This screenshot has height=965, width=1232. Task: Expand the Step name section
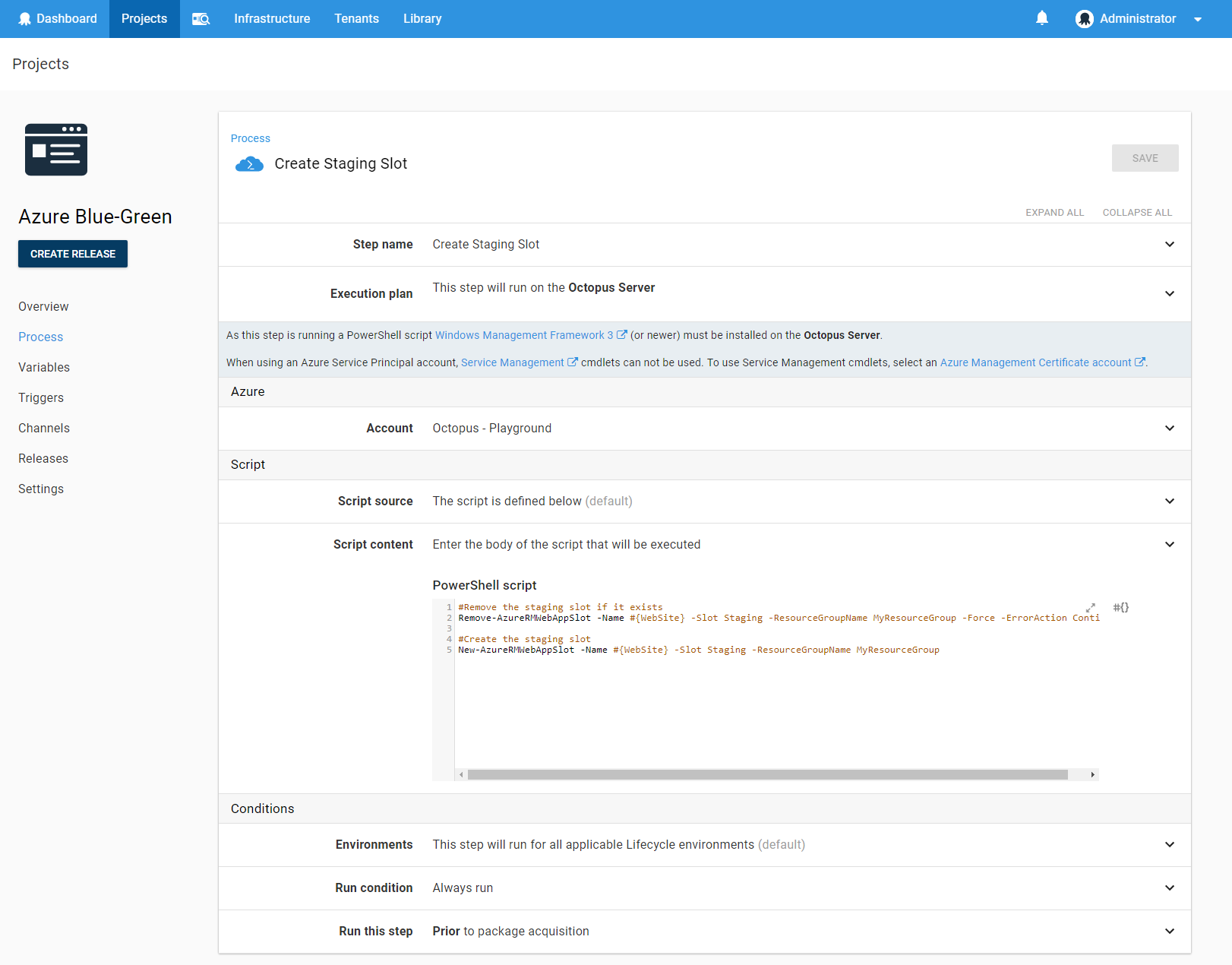(1170, 245)
